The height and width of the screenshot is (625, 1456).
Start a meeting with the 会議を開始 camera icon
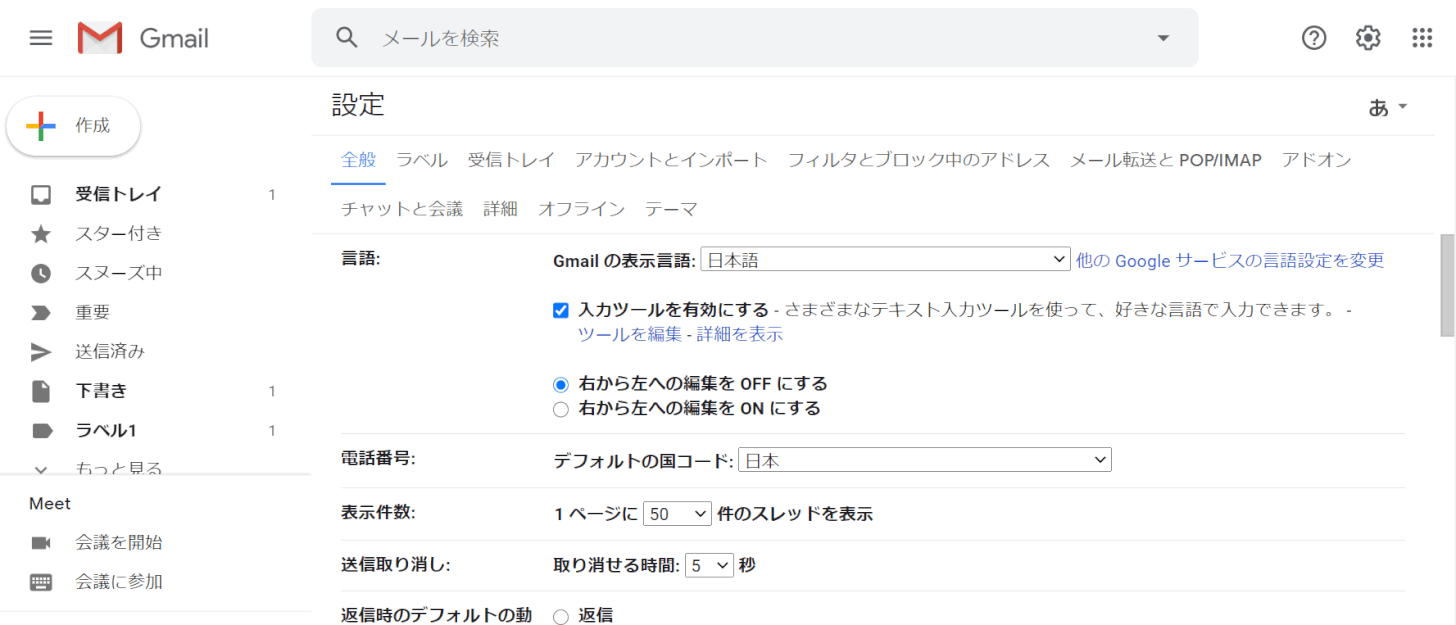[x=41, y=544]
